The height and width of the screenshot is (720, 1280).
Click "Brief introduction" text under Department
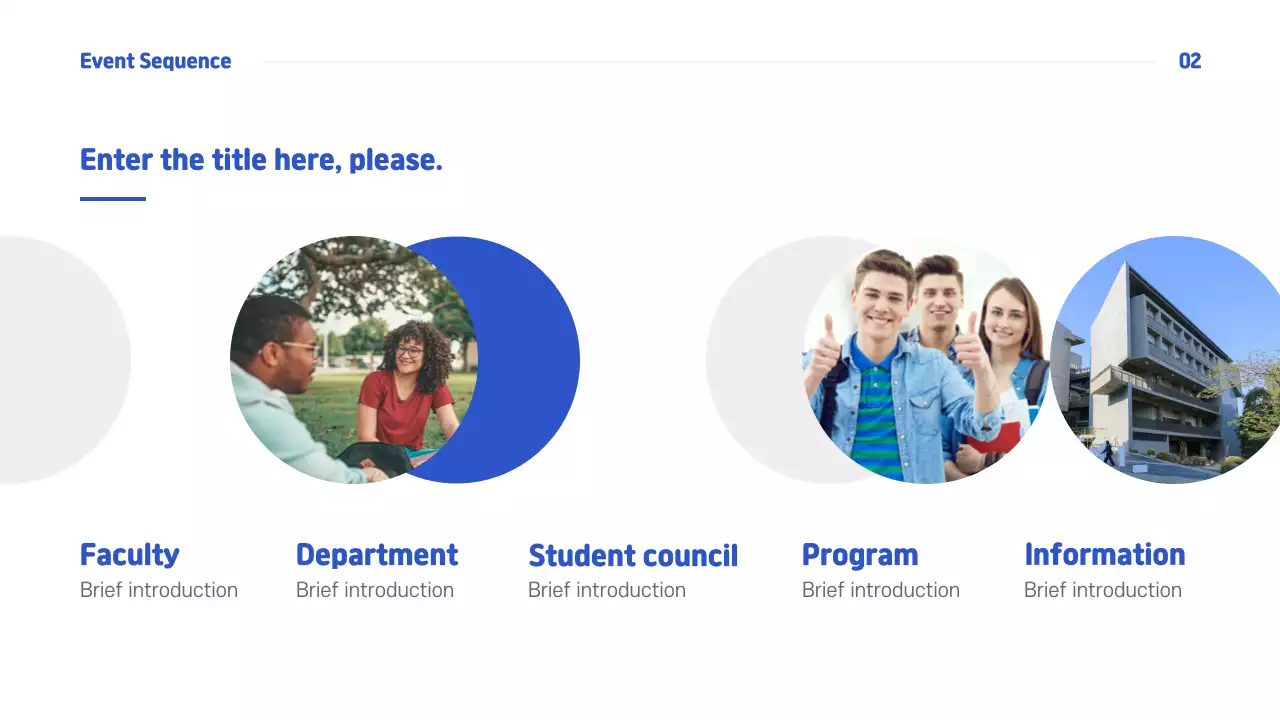tap(375, 590)
